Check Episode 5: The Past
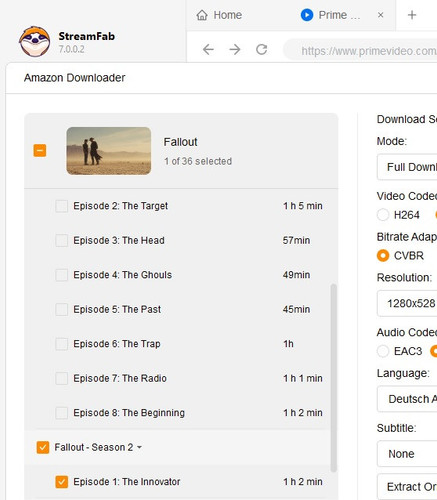Image resolution: width=437 pixels, height=500 pixels. [62, 309]
